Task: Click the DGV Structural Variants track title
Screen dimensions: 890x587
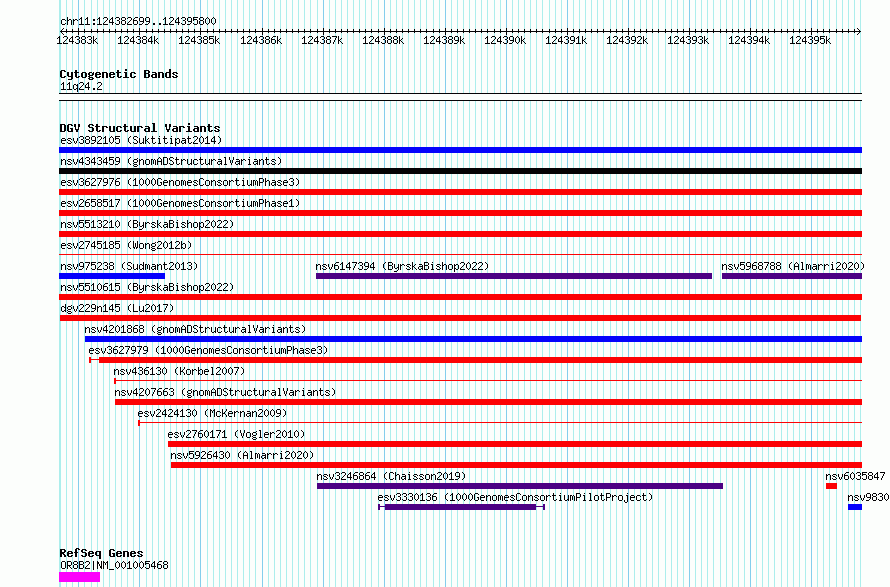Action: pos(140,128)
